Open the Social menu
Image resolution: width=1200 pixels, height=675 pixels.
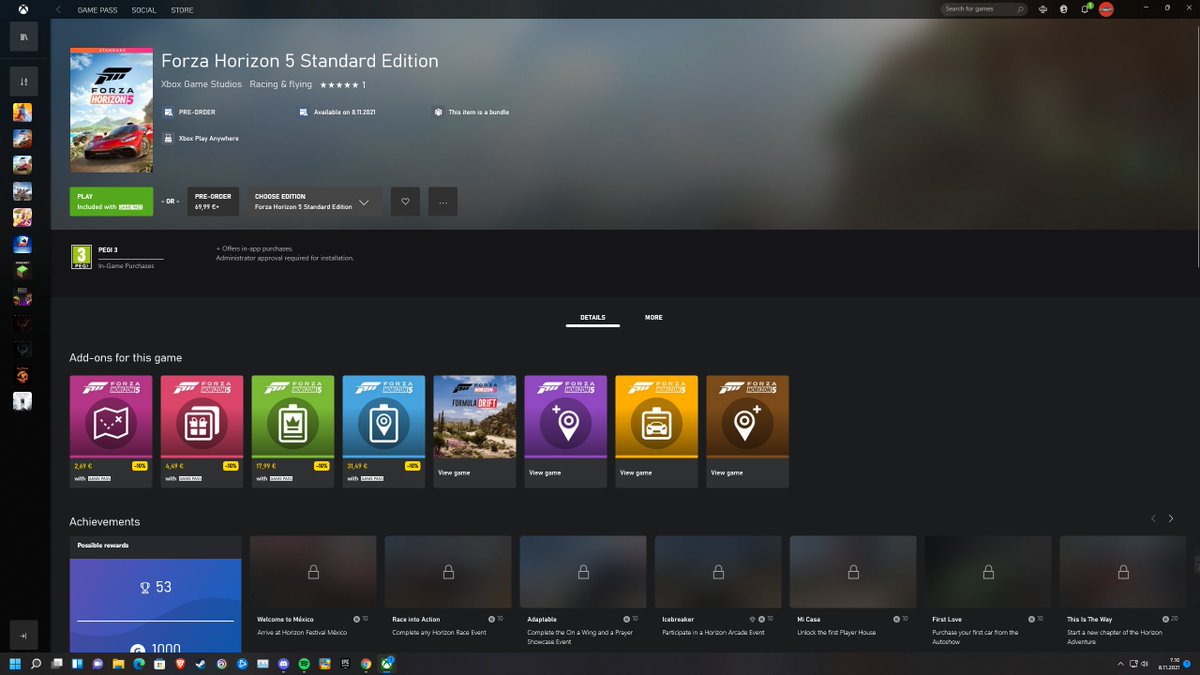point(144,10)
